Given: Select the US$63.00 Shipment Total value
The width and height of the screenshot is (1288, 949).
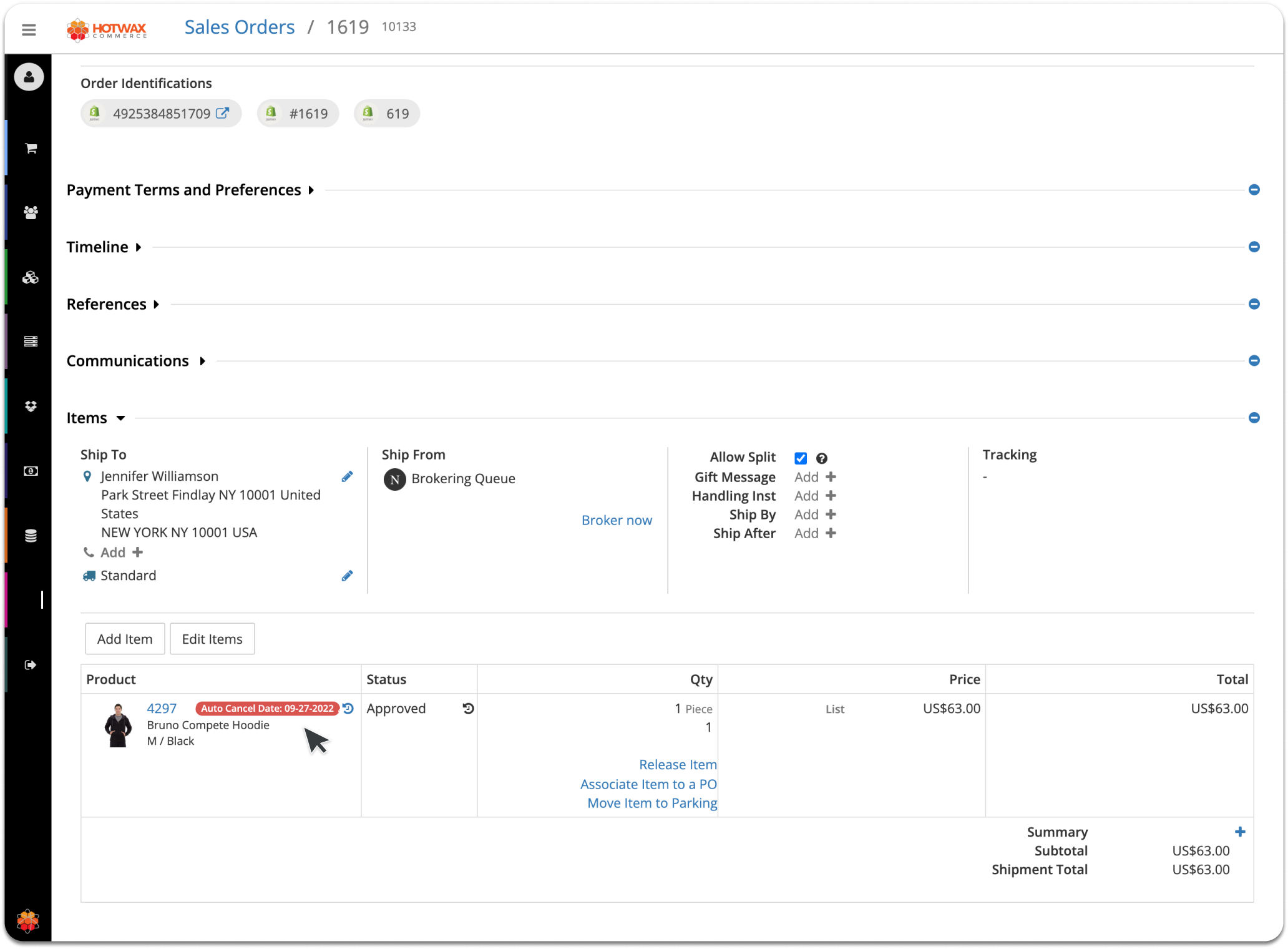Looking at the screenshot, I should (1201, 869).
